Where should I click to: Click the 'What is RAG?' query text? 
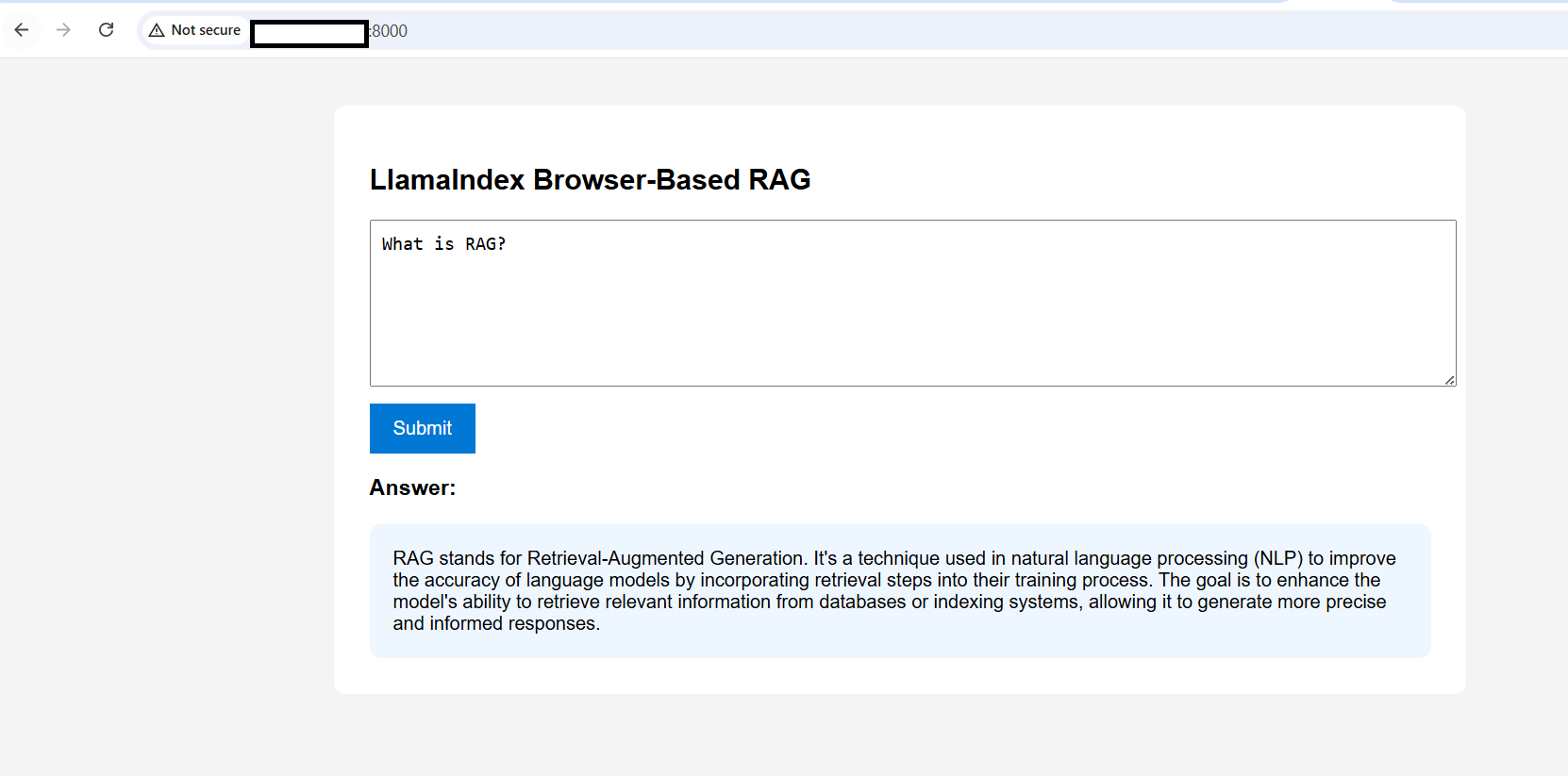tap(443, 244)
